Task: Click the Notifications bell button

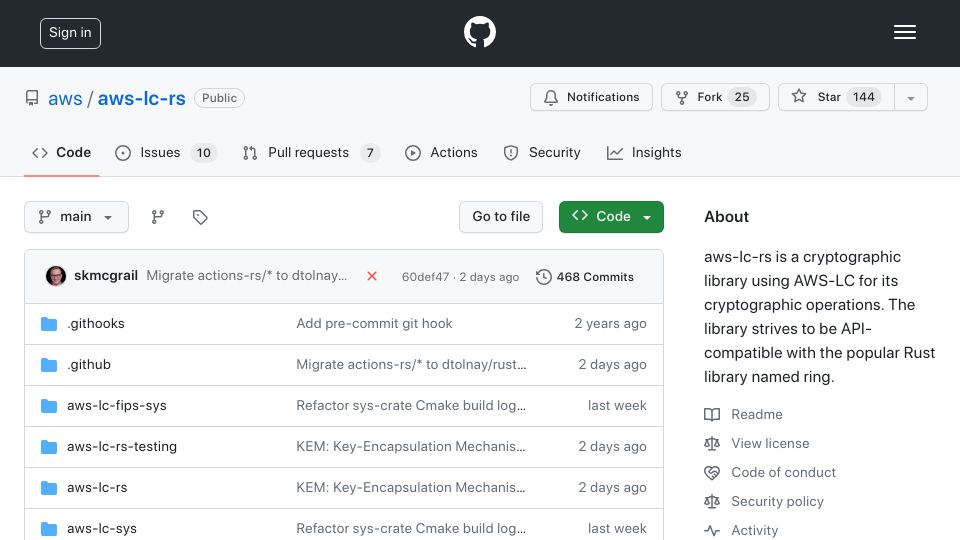Action: coord(591,97)
